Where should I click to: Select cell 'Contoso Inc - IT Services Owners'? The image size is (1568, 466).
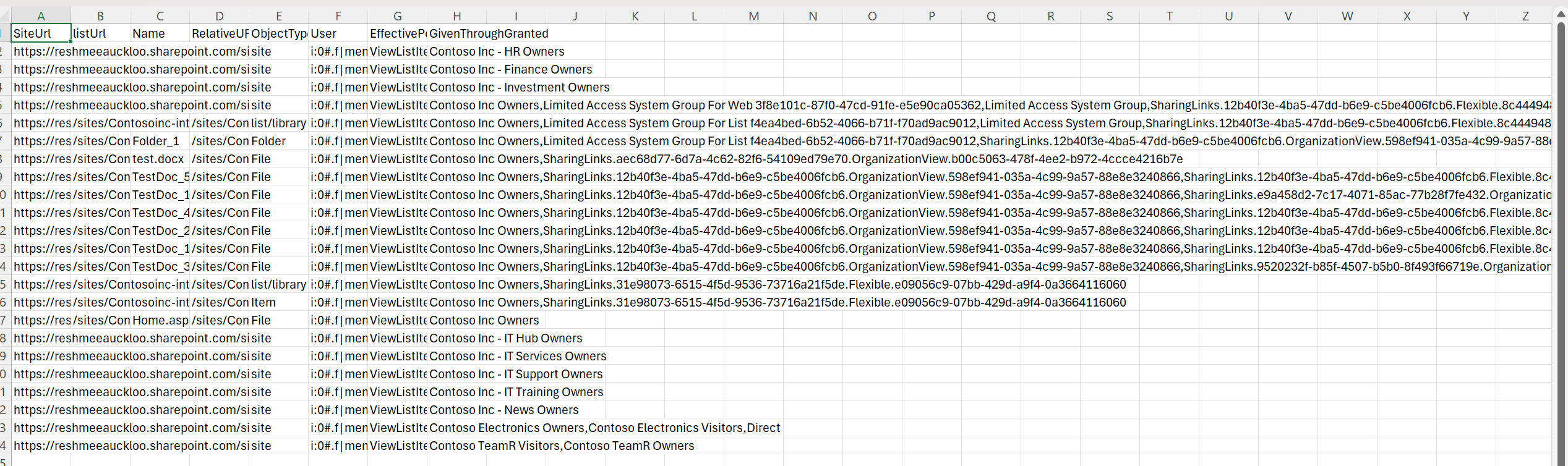[456, 356]
